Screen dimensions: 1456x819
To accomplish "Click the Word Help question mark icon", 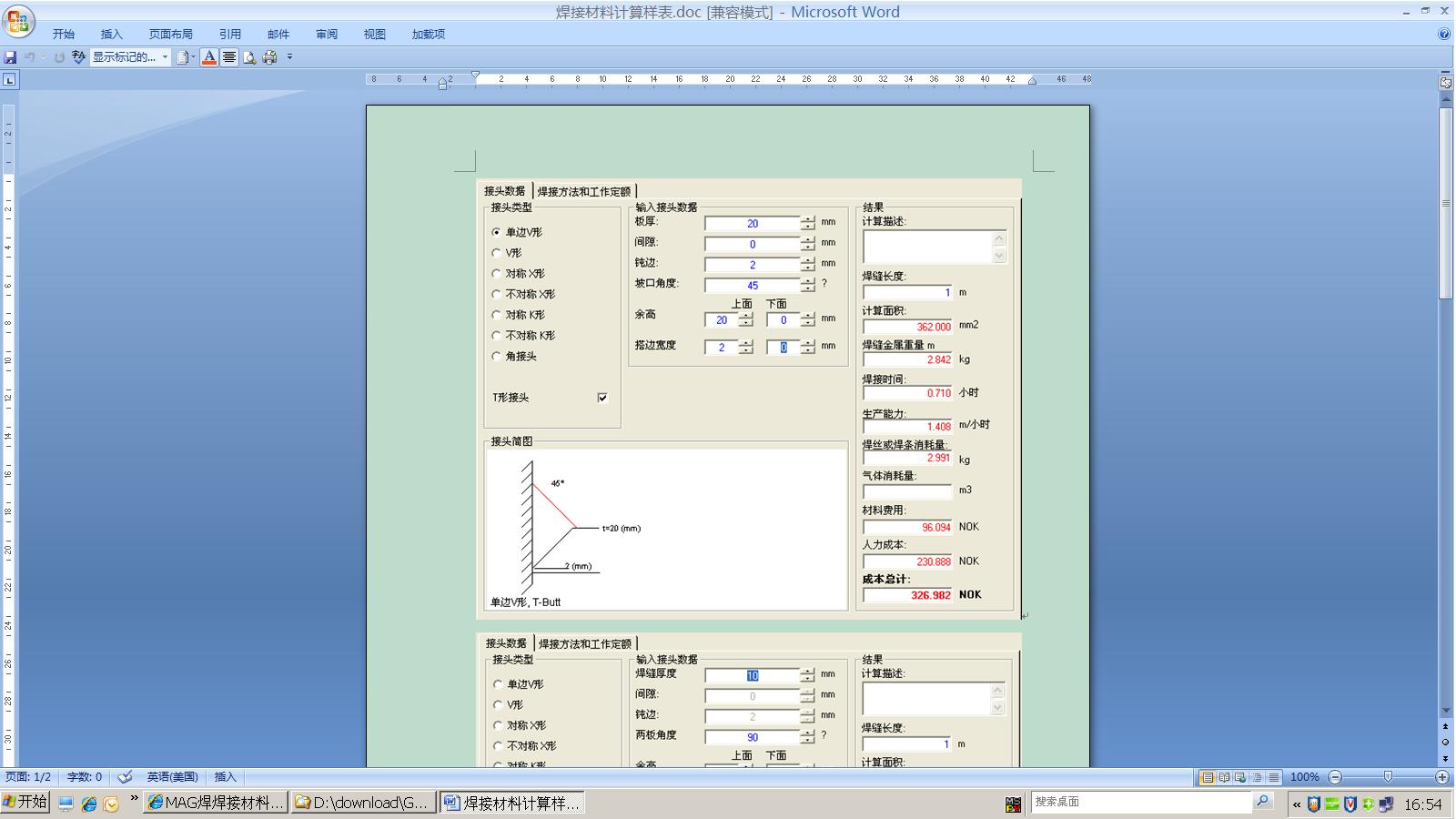I will pyautogui.click(x=1444, y=34).
